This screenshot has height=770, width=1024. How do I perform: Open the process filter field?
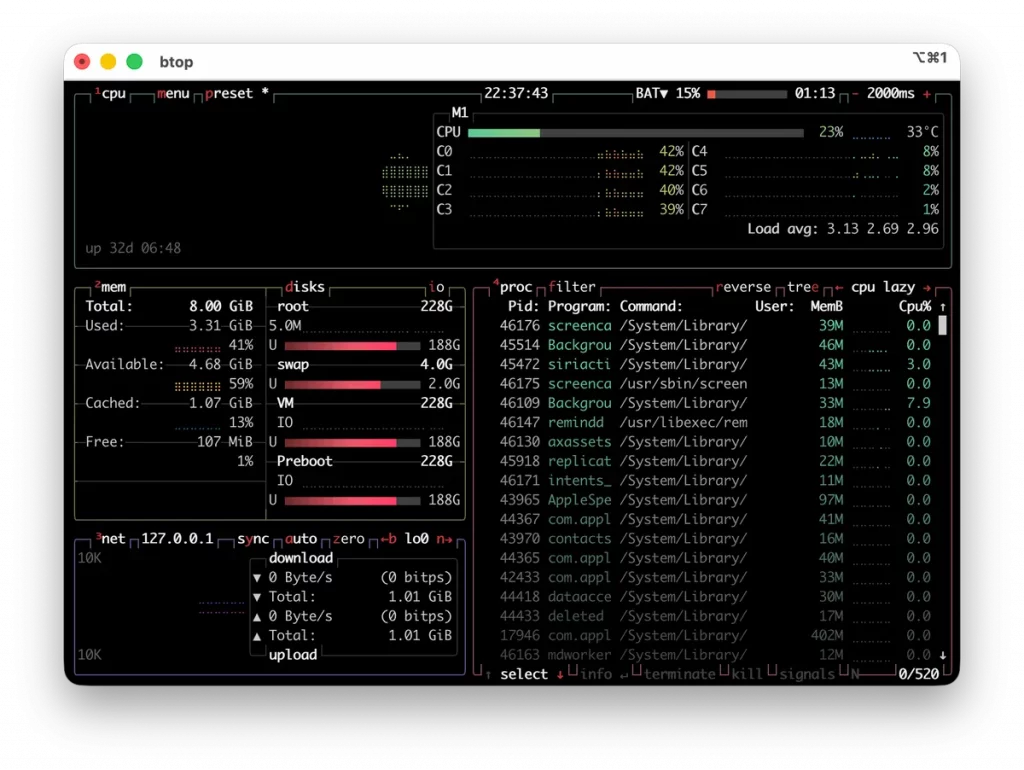pyautogui.click(x=572, y=287)
